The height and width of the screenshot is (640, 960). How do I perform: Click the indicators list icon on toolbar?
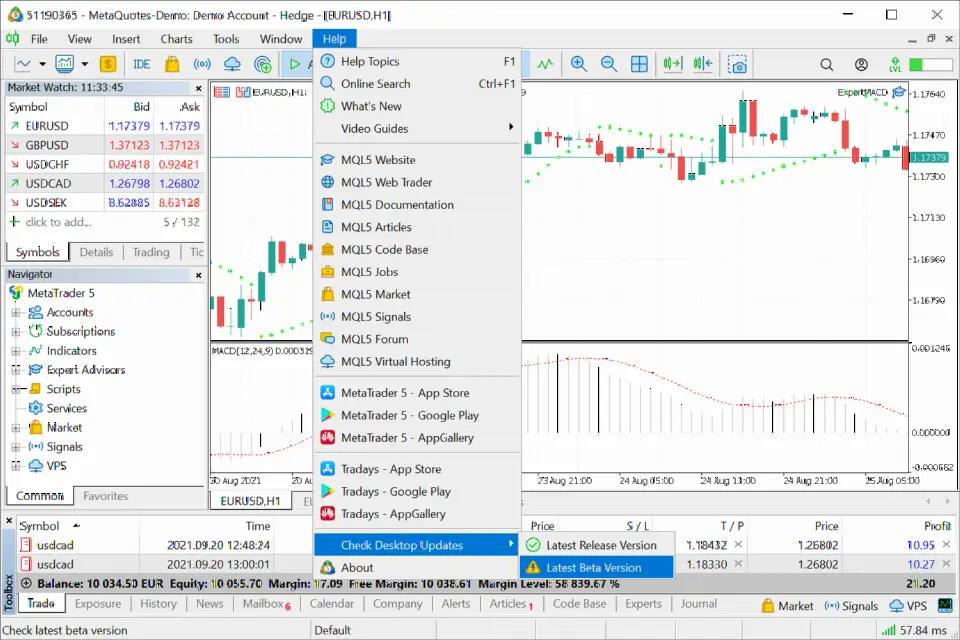click(x=545, y=64)
